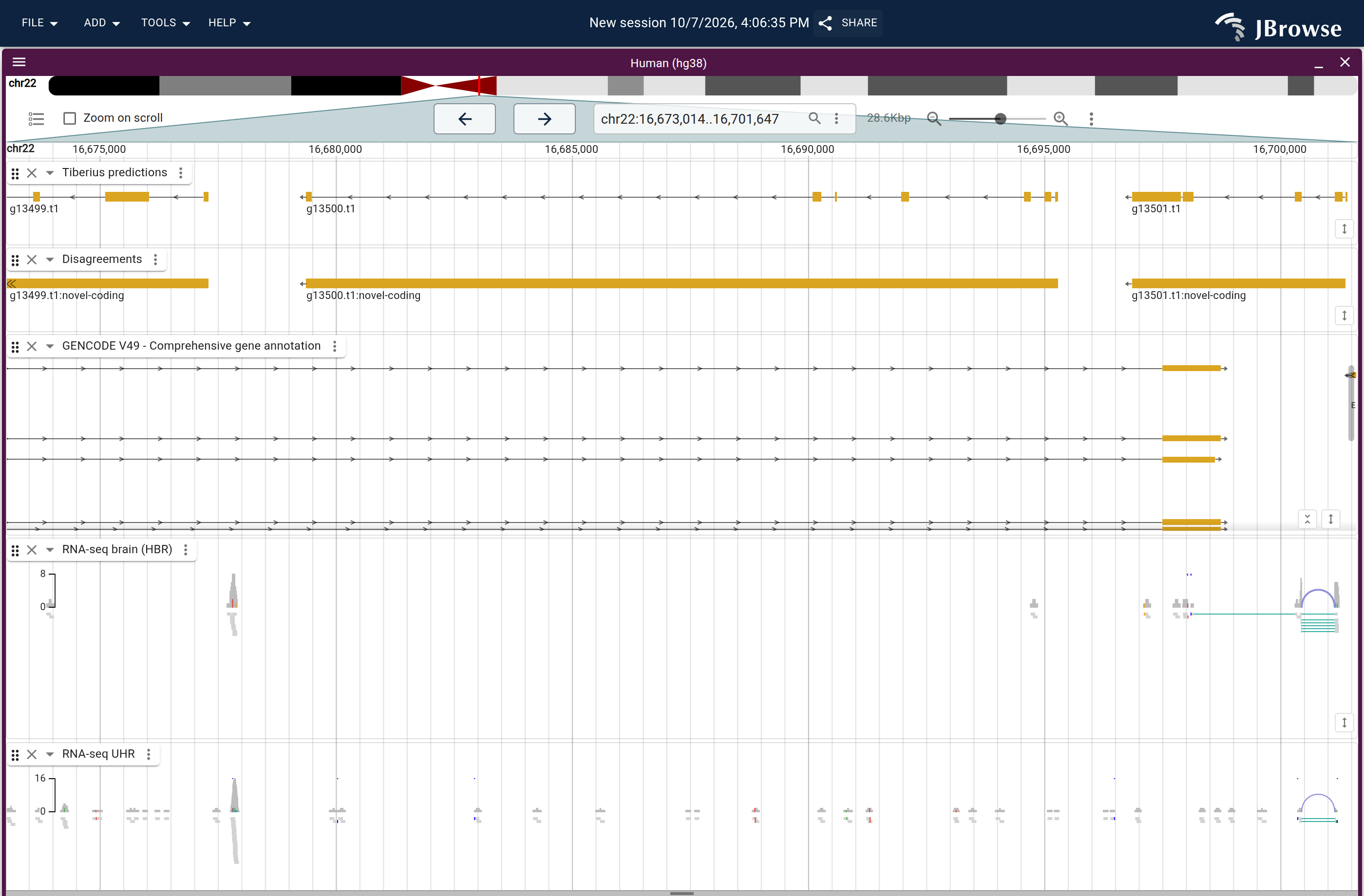Open the location box options menu
The width and height of the screenshot is (1364, 896).
pyautogui.click(x=836, y=119)
